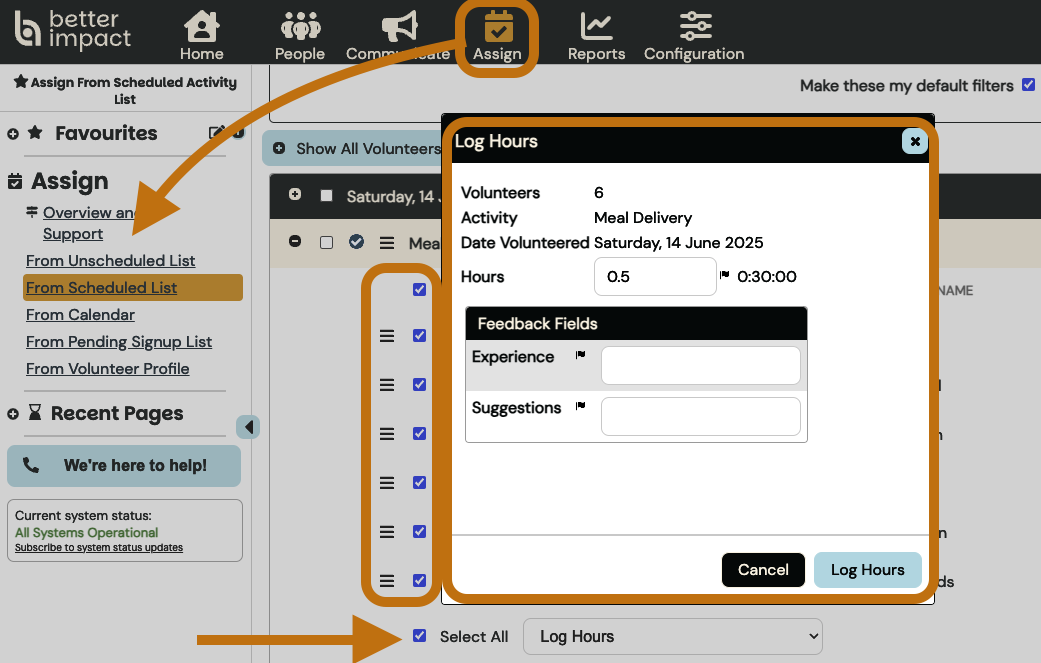Image resolution: width=1041 pixels, height=663 pixels.
Task: Open the Log Hours action dropdown
Action: click(x=672, y=636)
